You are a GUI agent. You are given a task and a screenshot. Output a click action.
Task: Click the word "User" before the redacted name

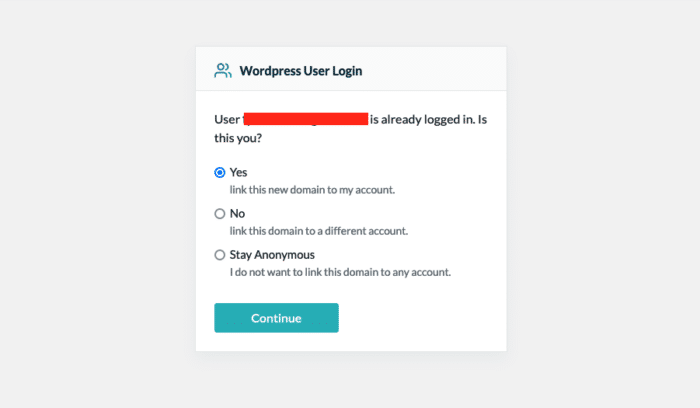pyautogui.click(x=227, y=119)
